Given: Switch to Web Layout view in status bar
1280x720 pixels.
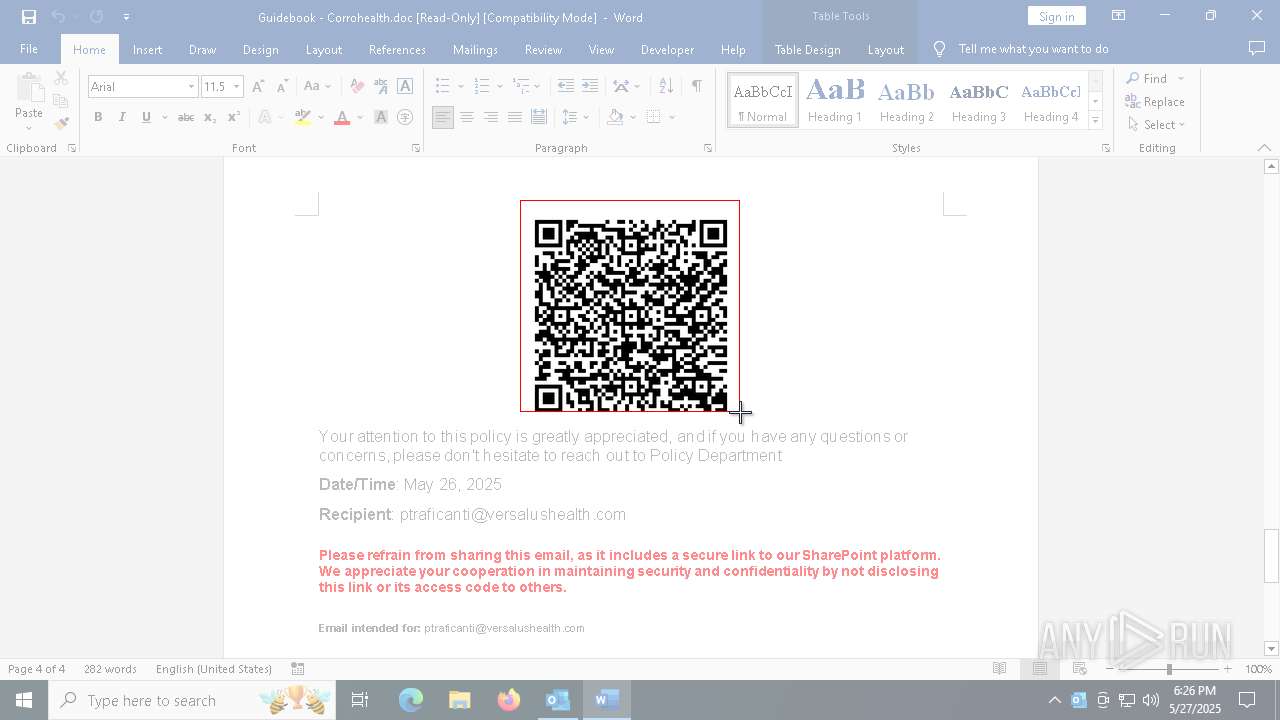Looking at the screenshot, I should 1079,669.
